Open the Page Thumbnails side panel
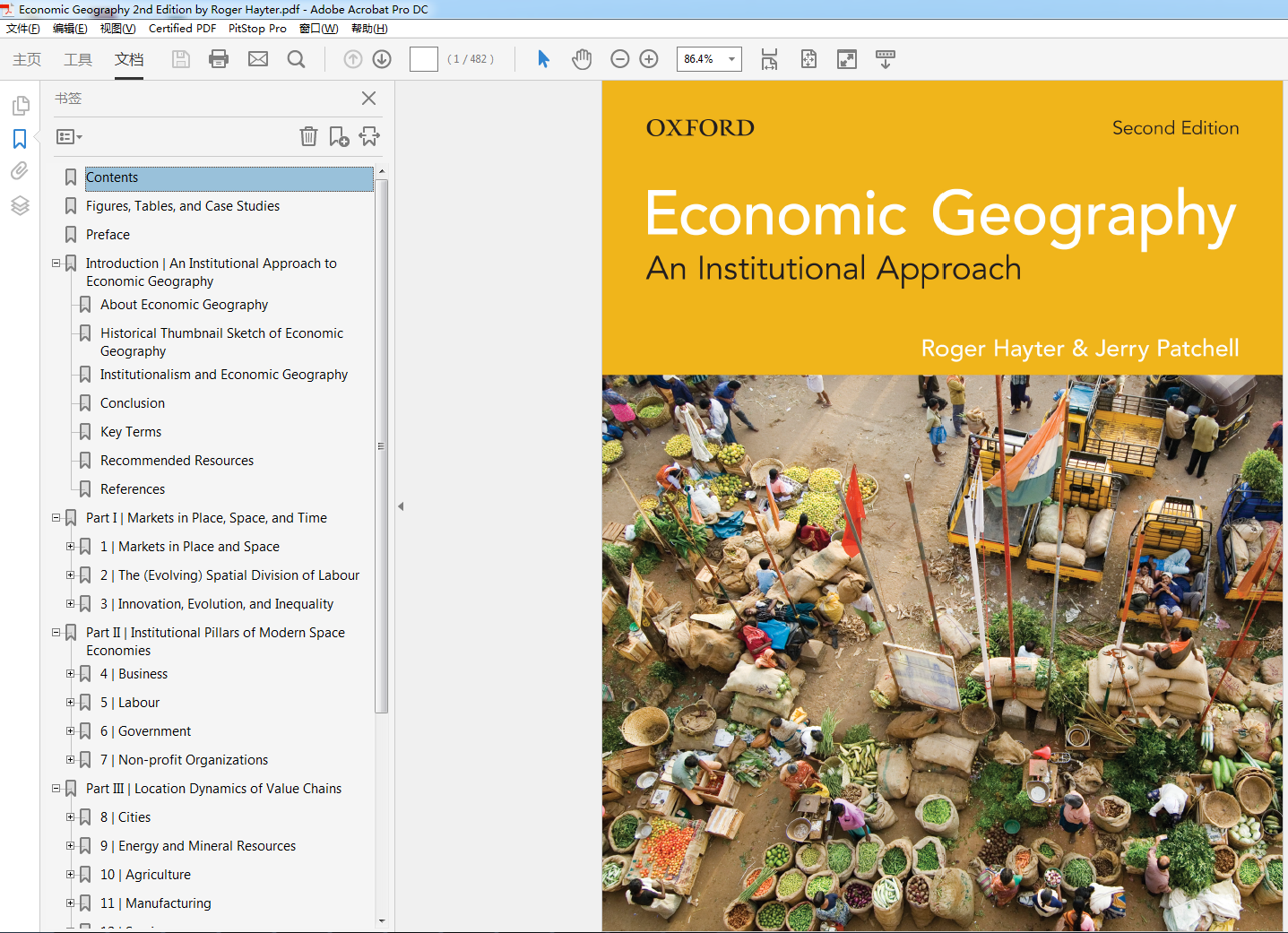 (x=20, y=107)
